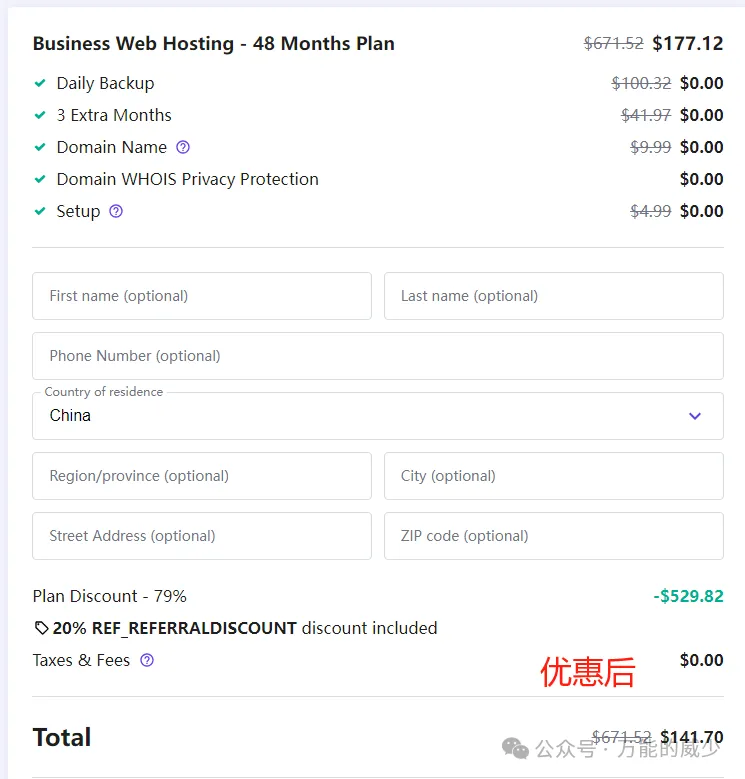Click the Business Web Hosting plan title

[213, 44]
